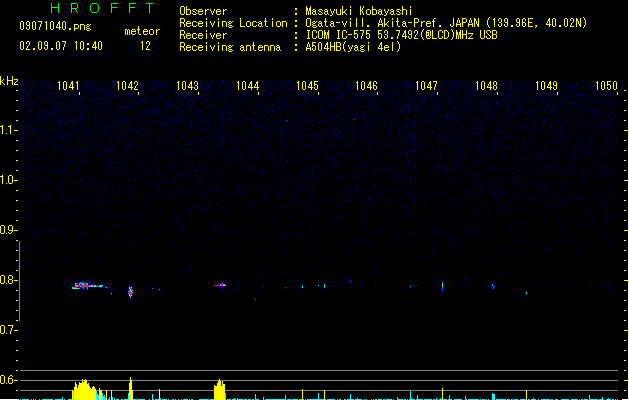
Task: Click the 1047 time axis label
Action: click(426, 86)
